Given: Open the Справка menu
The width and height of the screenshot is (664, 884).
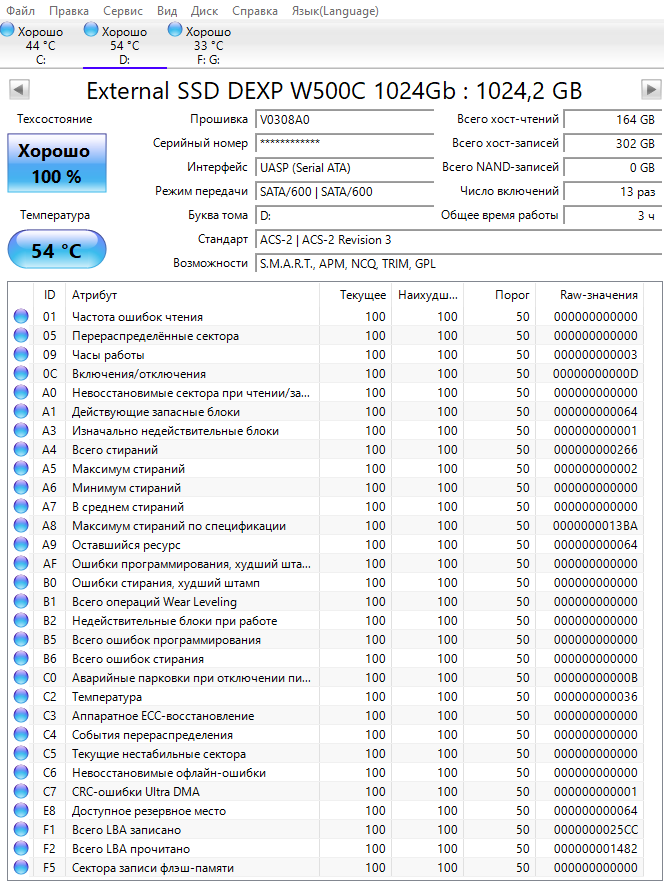Looking at the screenshot, I should (255, 11).
